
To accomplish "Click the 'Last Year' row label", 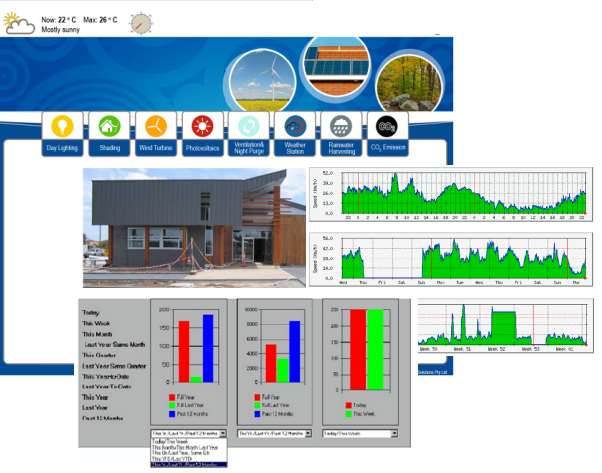I will (95, 407).
